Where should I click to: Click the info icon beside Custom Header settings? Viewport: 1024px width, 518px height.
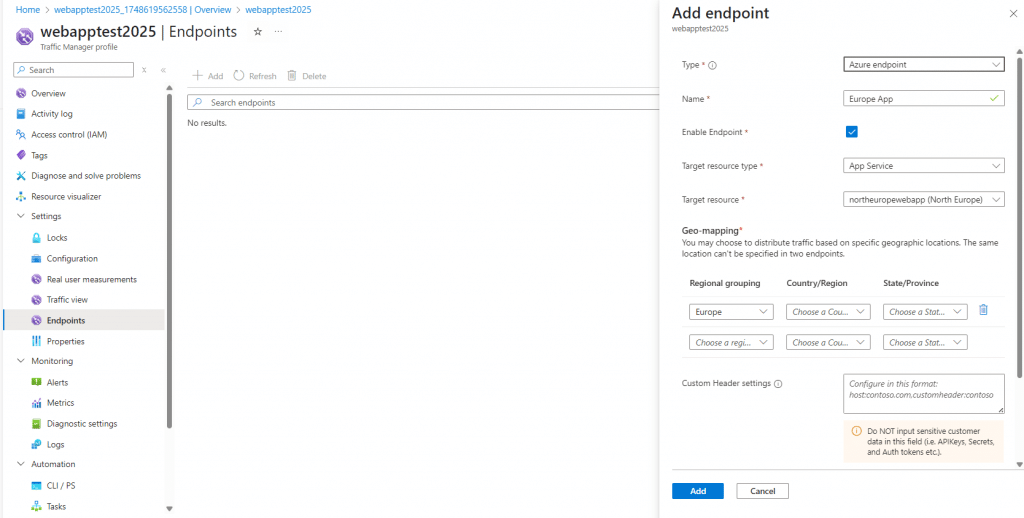pyautogui.click(x=778, y=383)
